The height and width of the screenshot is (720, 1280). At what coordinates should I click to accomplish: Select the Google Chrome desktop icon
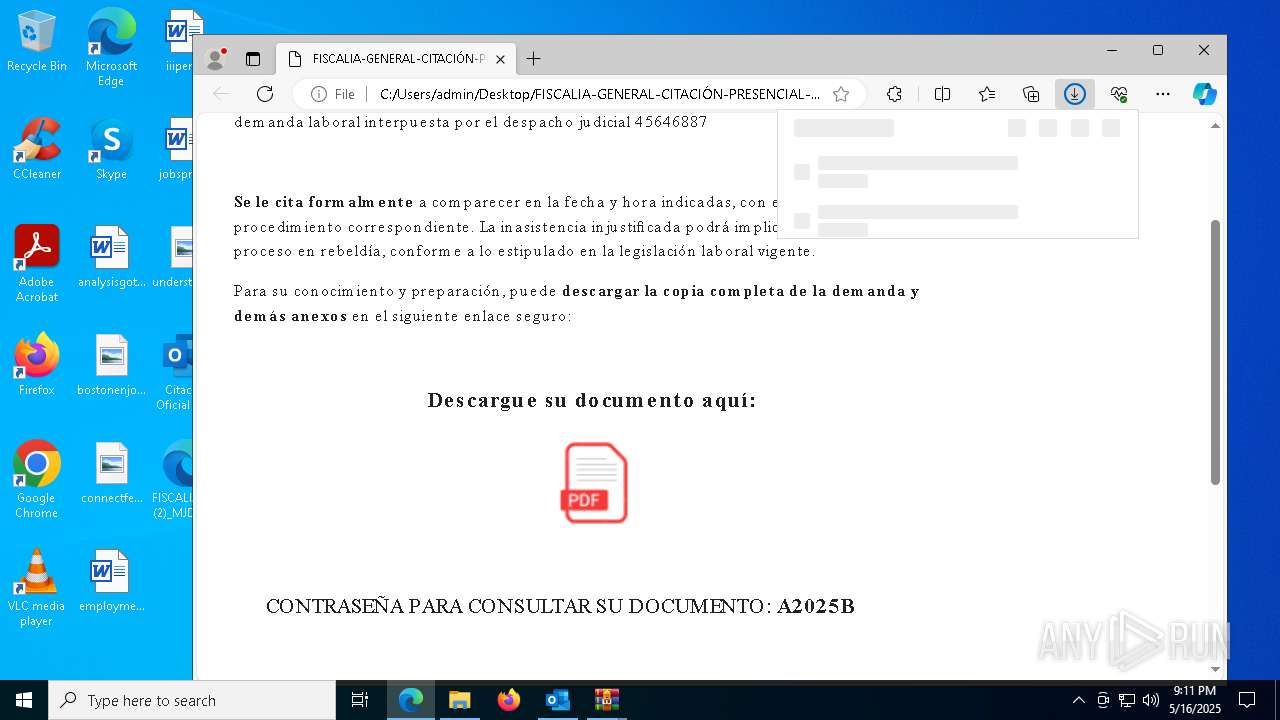(x=37, y=480)
